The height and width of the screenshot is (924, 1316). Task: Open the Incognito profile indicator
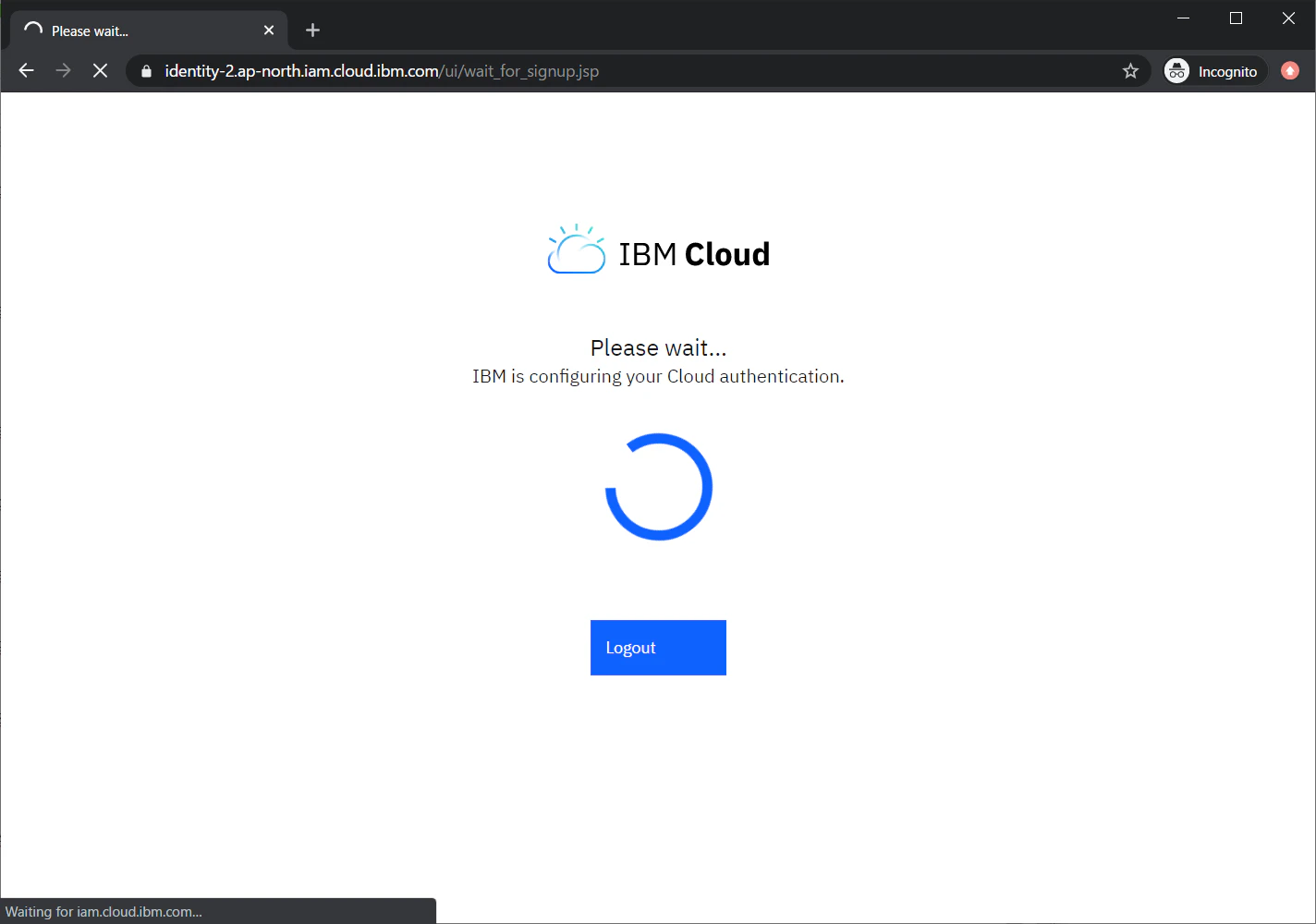coord(1214,71)
